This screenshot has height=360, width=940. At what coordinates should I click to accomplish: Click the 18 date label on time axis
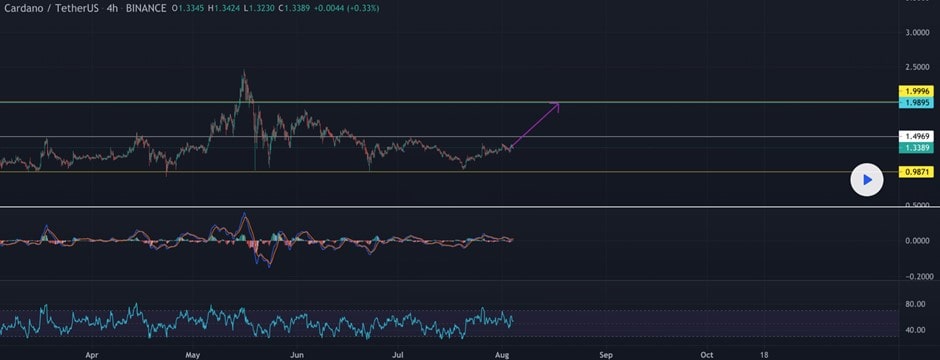point(763,355)
